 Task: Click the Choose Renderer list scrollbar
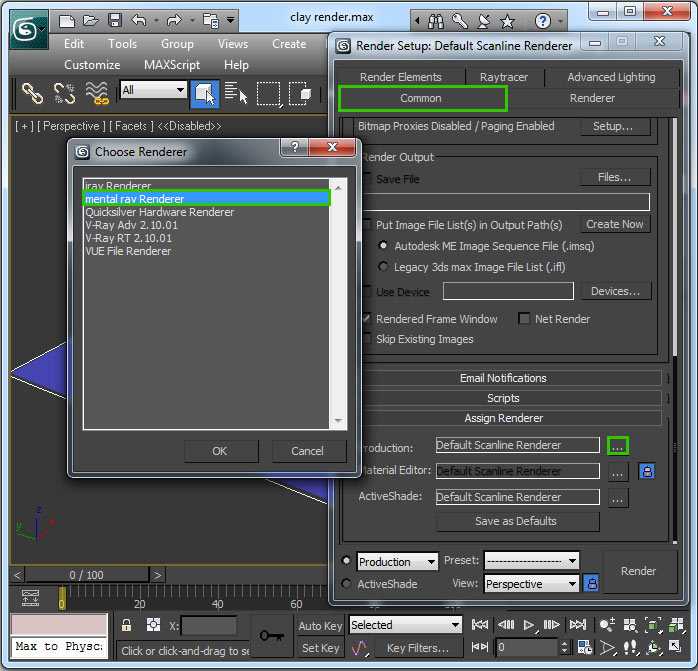click(x=338, y=304)
